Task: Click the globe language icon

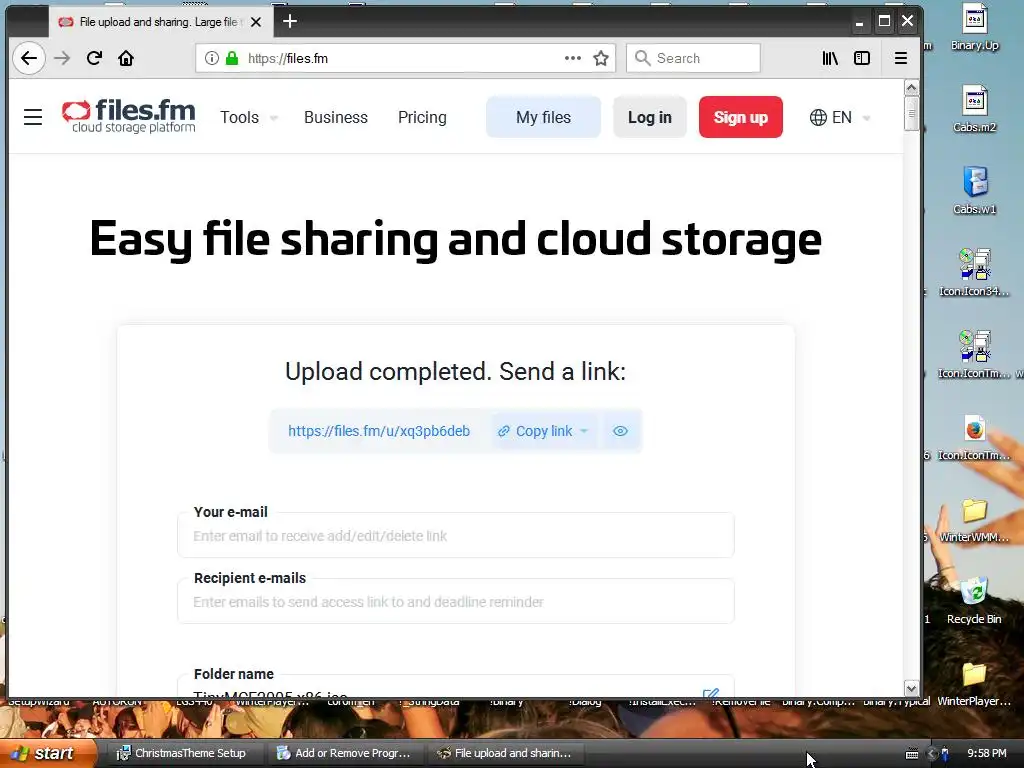Action: (x=818, y=118)
